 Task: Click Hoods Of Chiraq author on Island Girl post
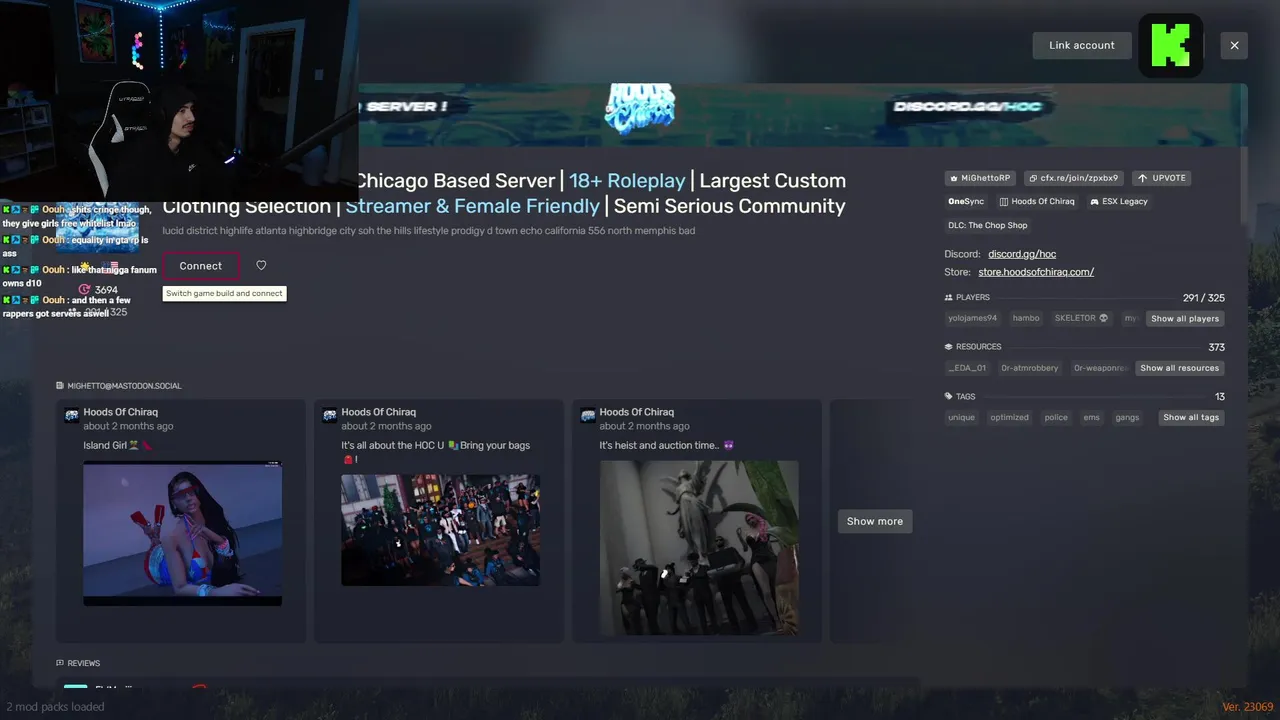[121, 412]
